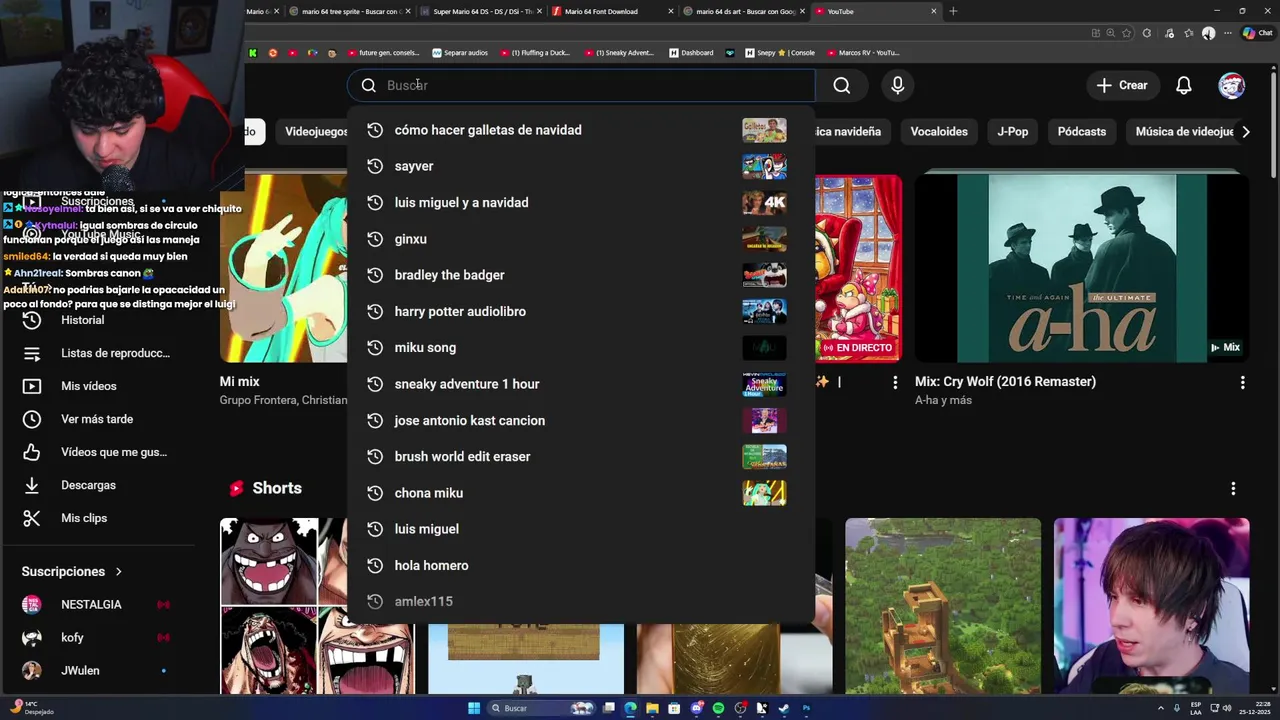Select suggestion 'luis miguel y a navidad'
The image size is (1280, 720).
point(581,202)
